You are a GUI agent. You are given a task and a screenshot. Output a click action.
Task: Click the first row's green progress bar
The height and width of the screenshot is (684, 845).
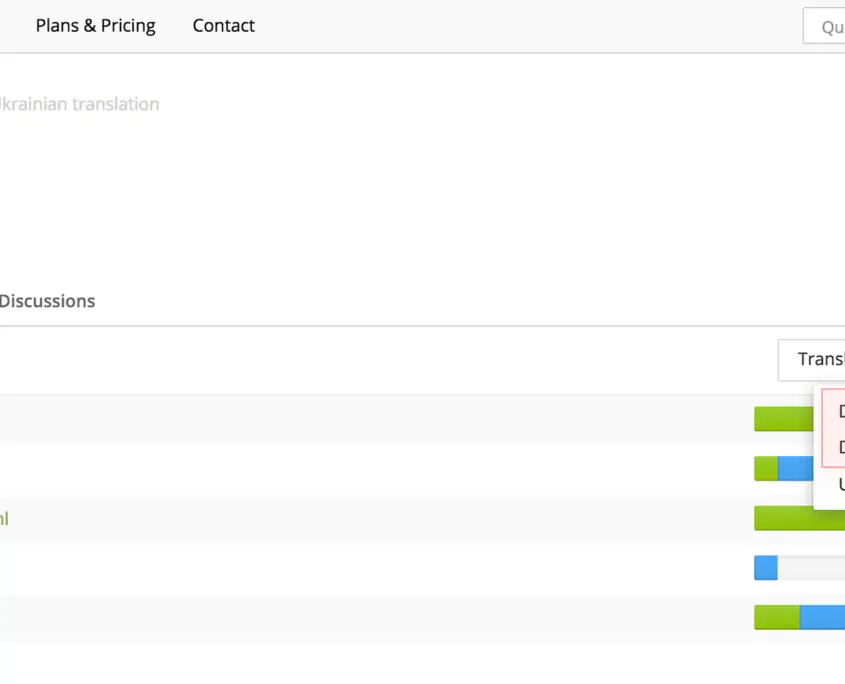[x=783, y=419]
